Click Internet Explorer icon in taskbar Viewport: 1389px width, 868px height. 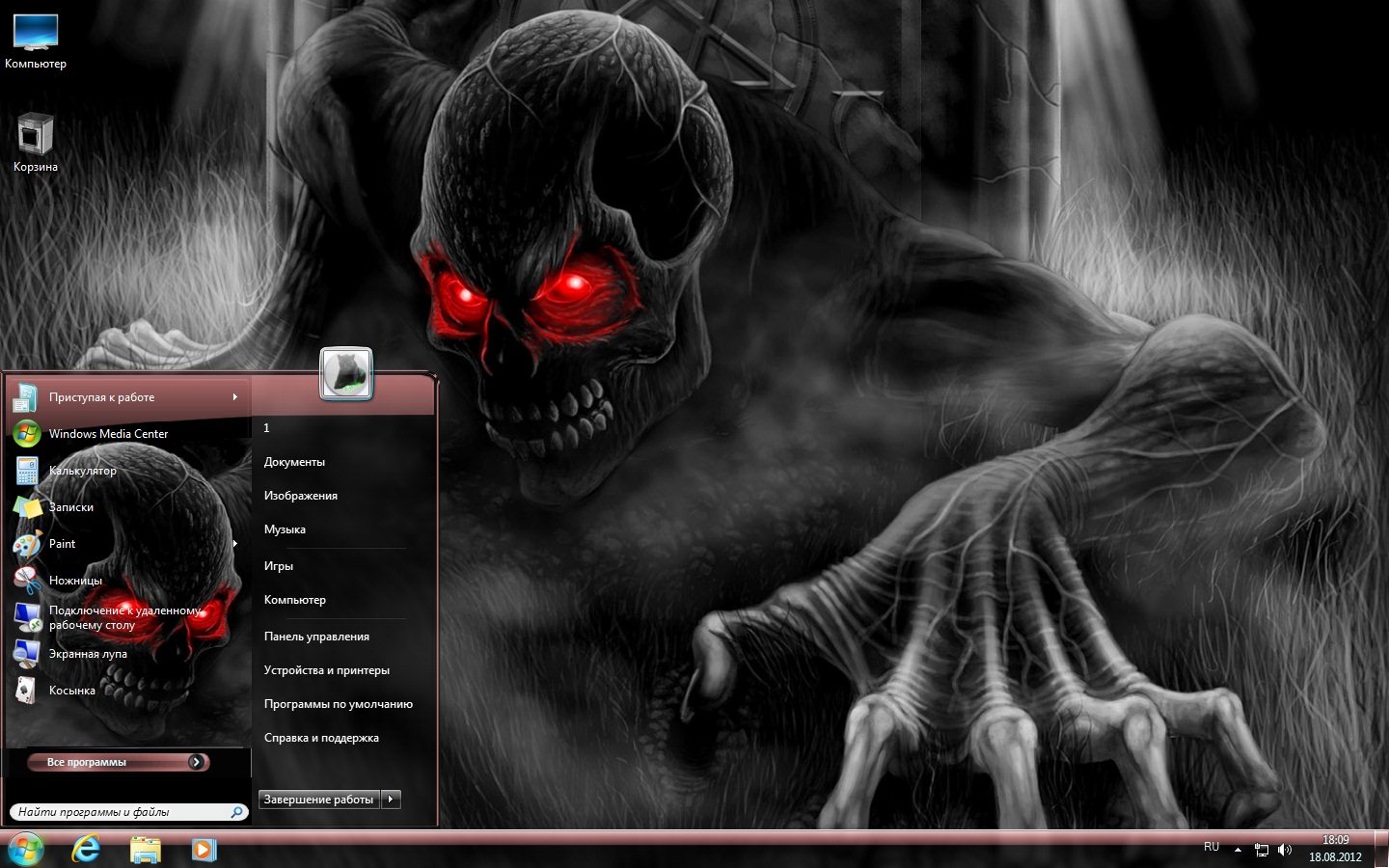pyautogui.click(x=87, y=849)
